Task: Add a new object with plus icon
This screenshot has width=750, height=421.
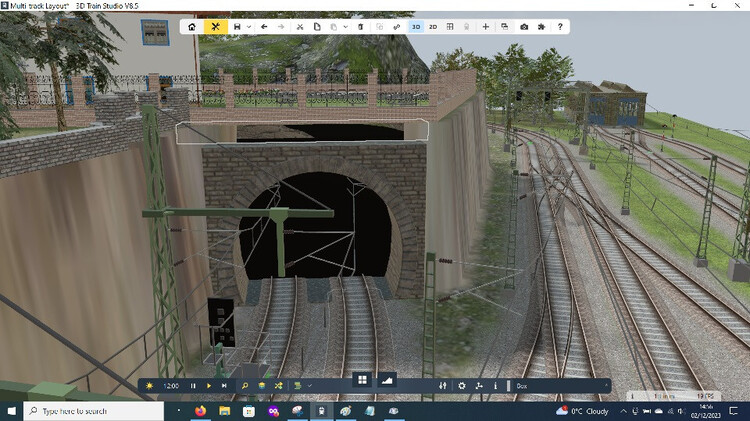Action: point(485,27)
